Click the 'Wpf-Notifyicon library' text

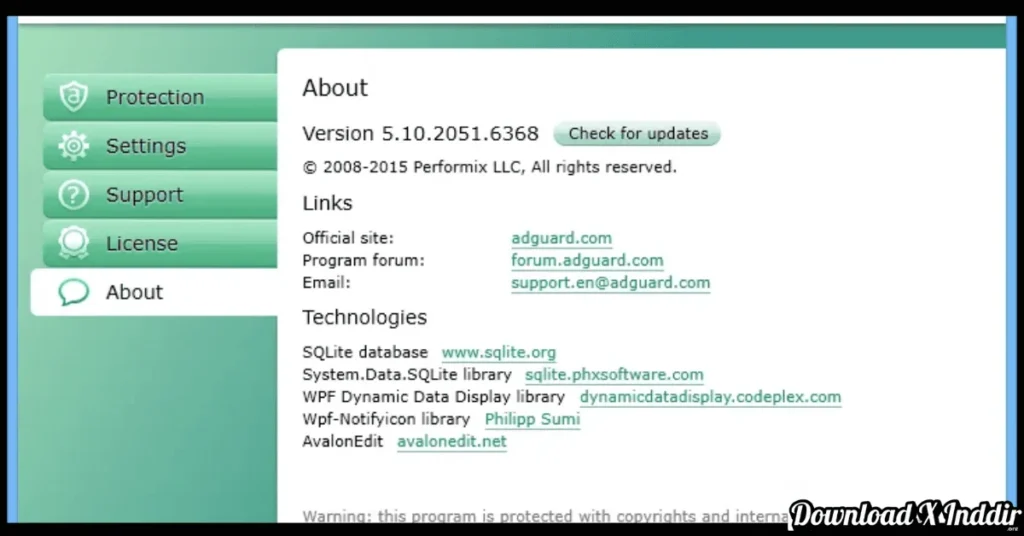point(386,419)
